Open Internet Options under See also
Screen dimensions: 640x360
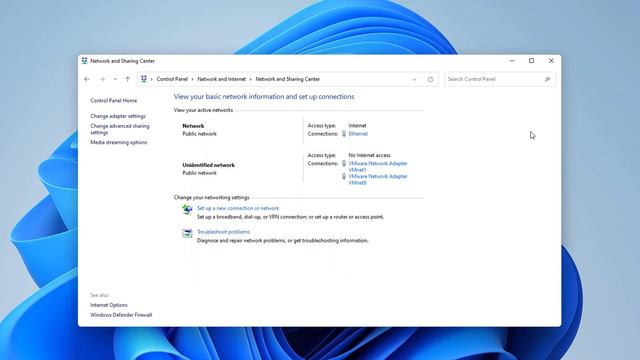(x=109, y=305)
